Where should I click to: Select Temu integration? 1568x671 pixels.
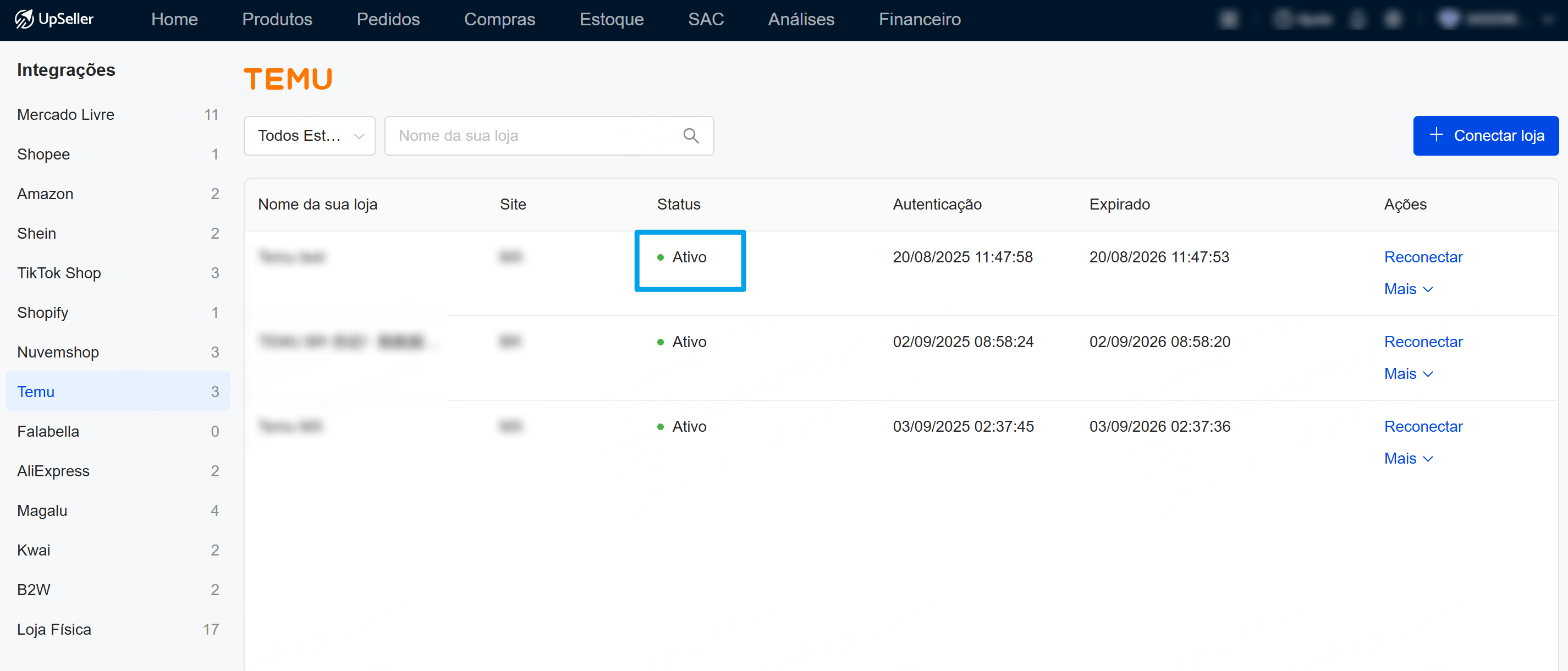pos(118,392)
